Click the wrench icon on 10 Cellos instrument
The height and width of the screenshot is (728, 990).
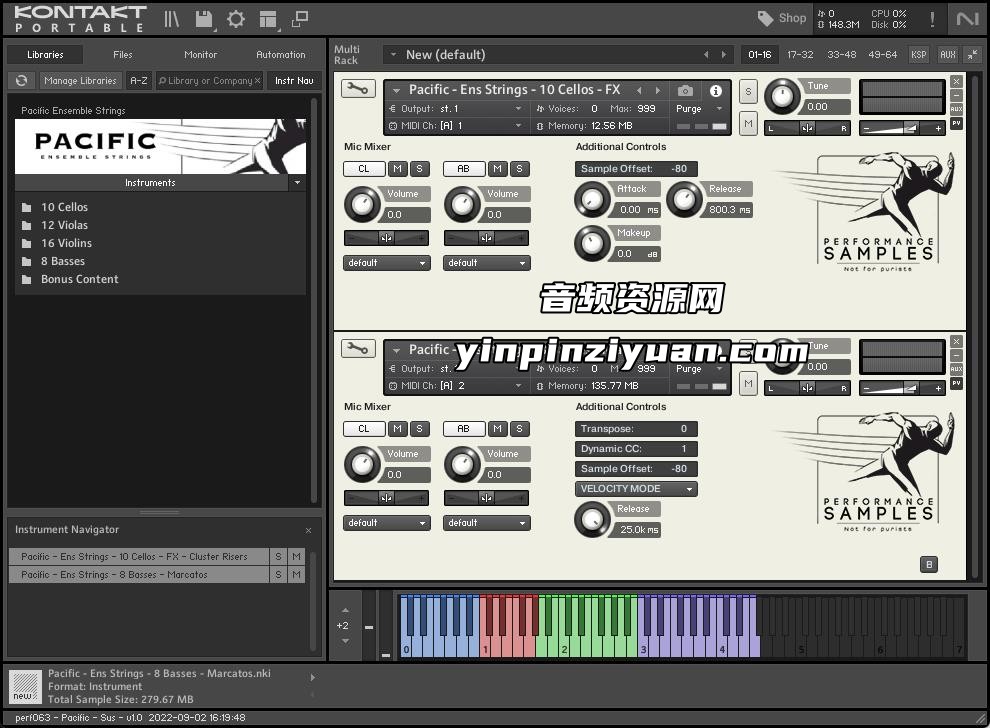tap(358, 89)
